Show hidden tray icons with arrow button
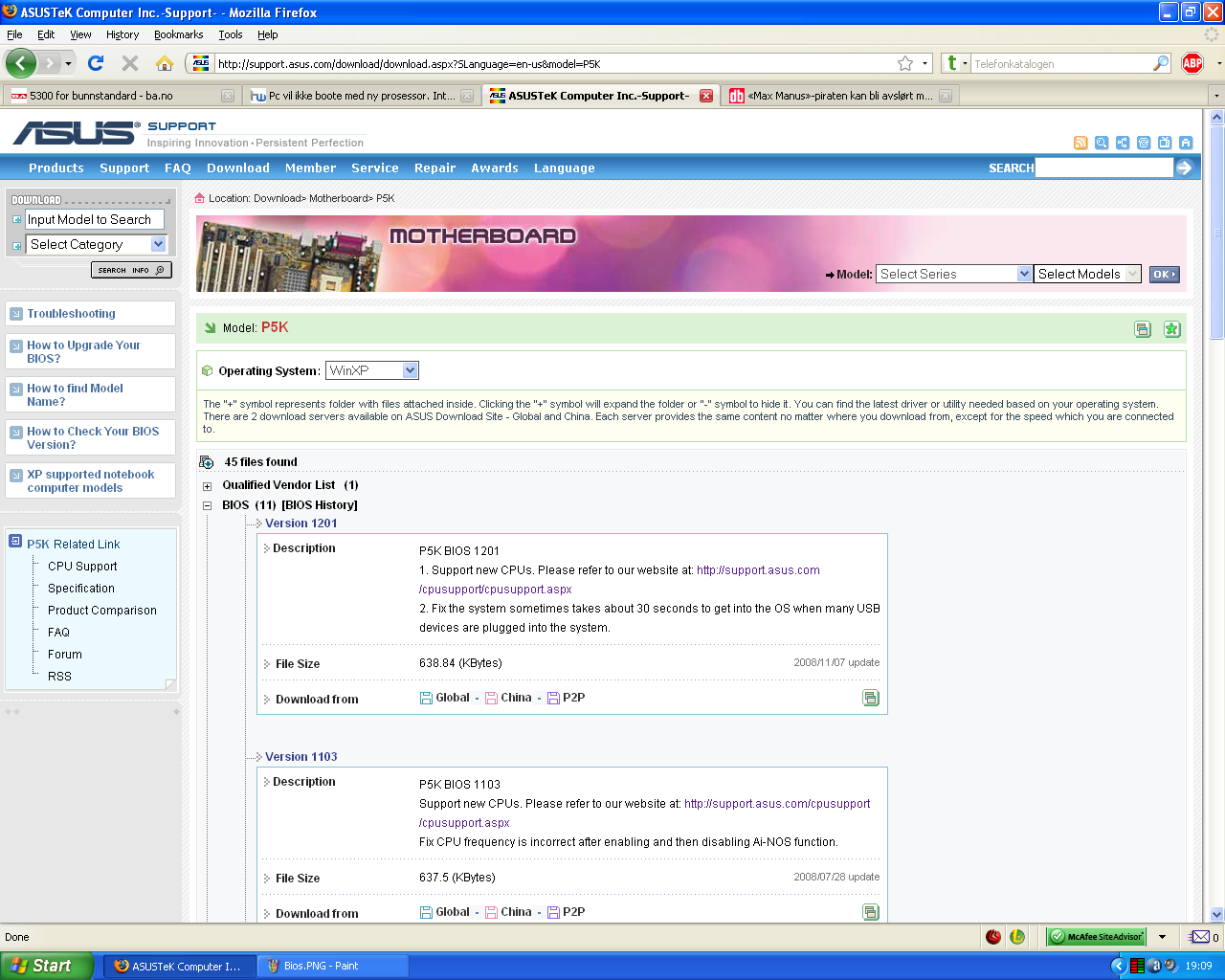 [x=1118, y=966]
